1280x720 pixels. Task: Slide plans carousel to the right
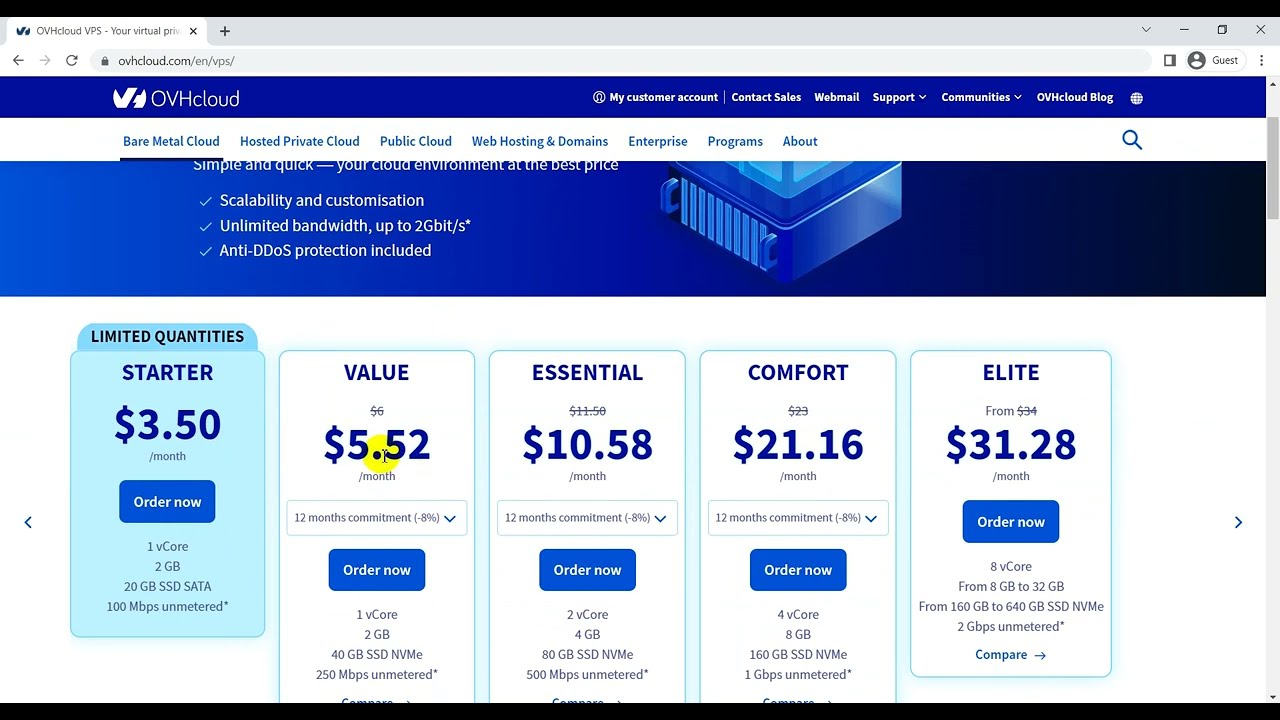click(1238, 522)
